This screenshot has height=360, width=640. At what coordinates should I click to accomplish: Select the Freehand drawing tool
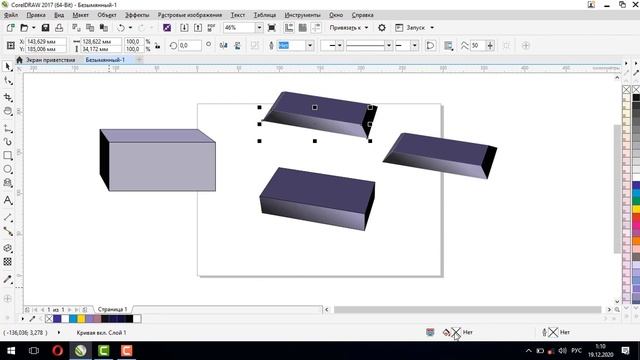pos(8,129)
